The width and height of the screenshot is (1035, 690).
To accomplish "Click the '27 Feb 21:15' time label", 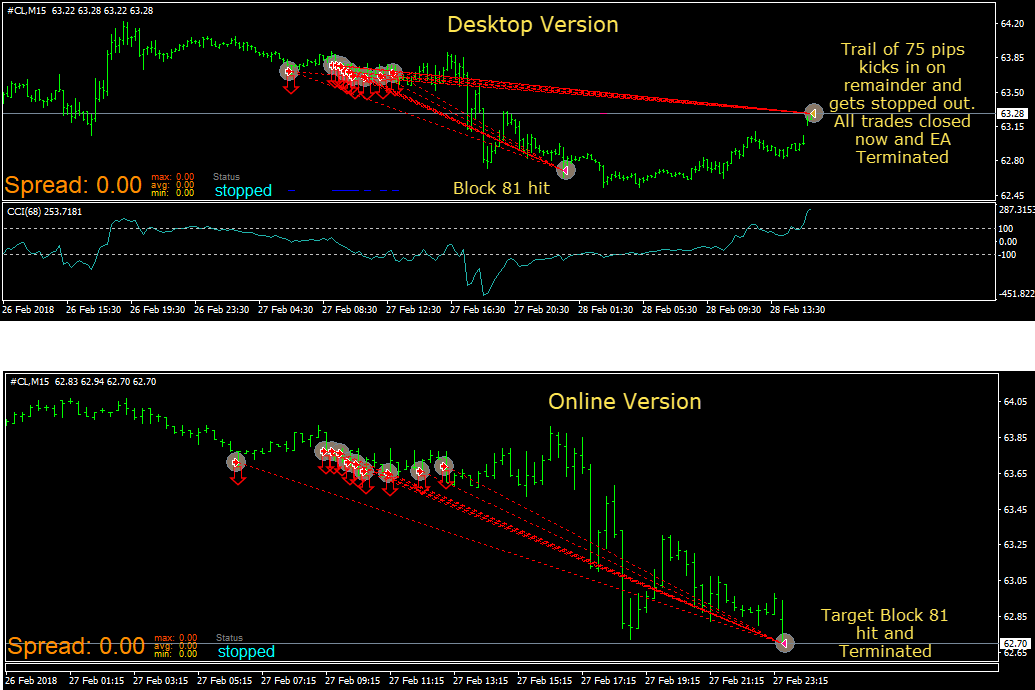I will point(737,681).
